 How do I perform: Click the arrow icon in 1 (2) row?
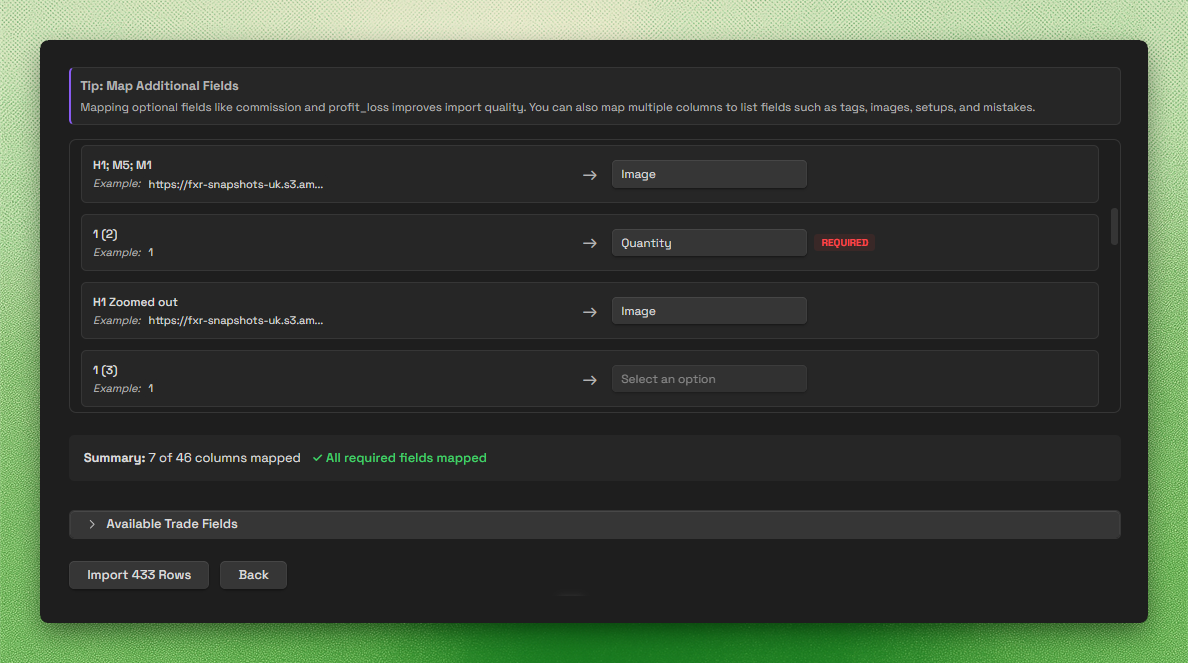[589, 243]
